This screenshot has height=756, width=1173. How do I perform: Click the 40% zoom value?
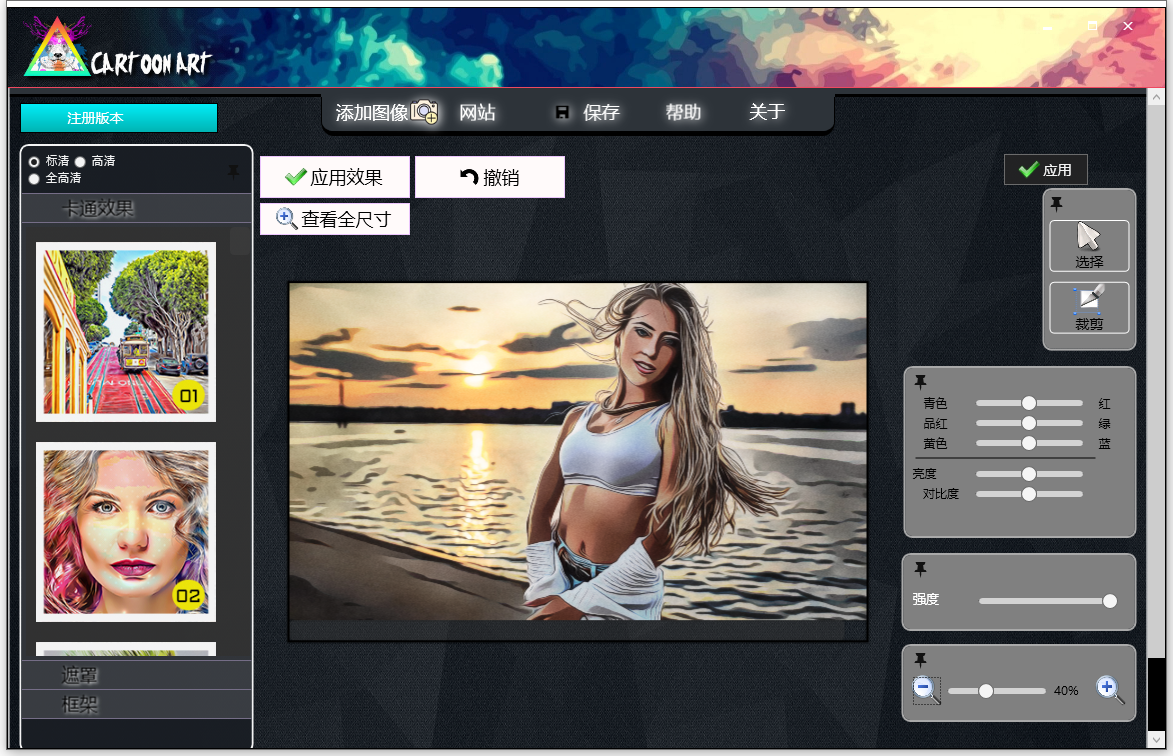(x=1066, y=691)
